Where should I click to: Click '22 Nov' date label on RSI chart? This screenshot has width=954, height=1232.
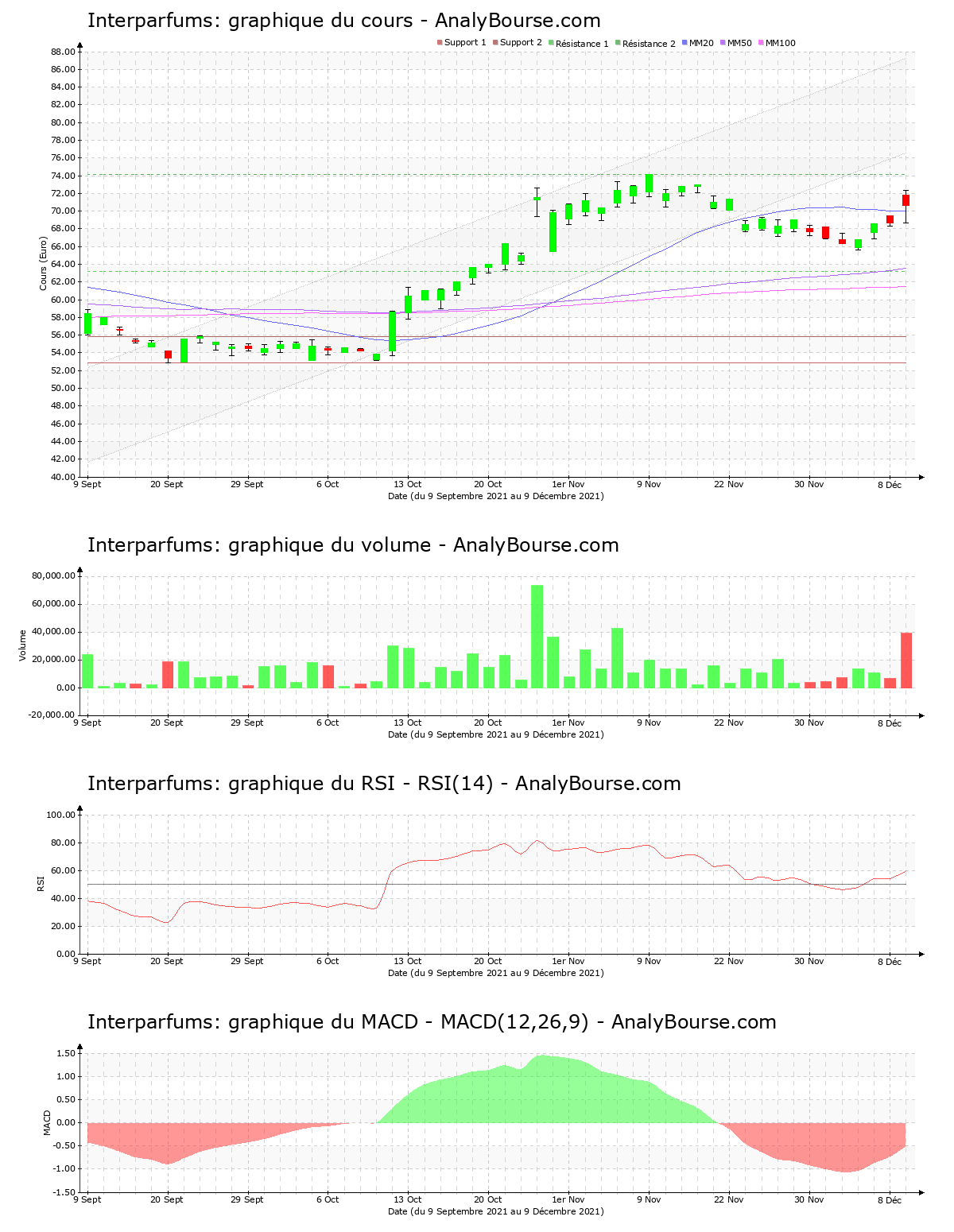coord(729,961)
